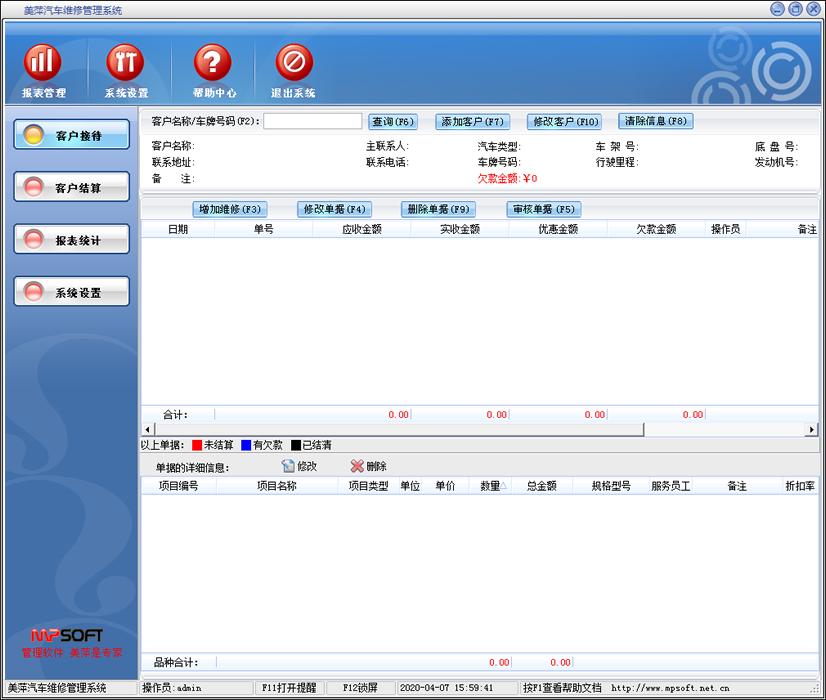Select 报表统计 in the left sidebar

[72, 239]
